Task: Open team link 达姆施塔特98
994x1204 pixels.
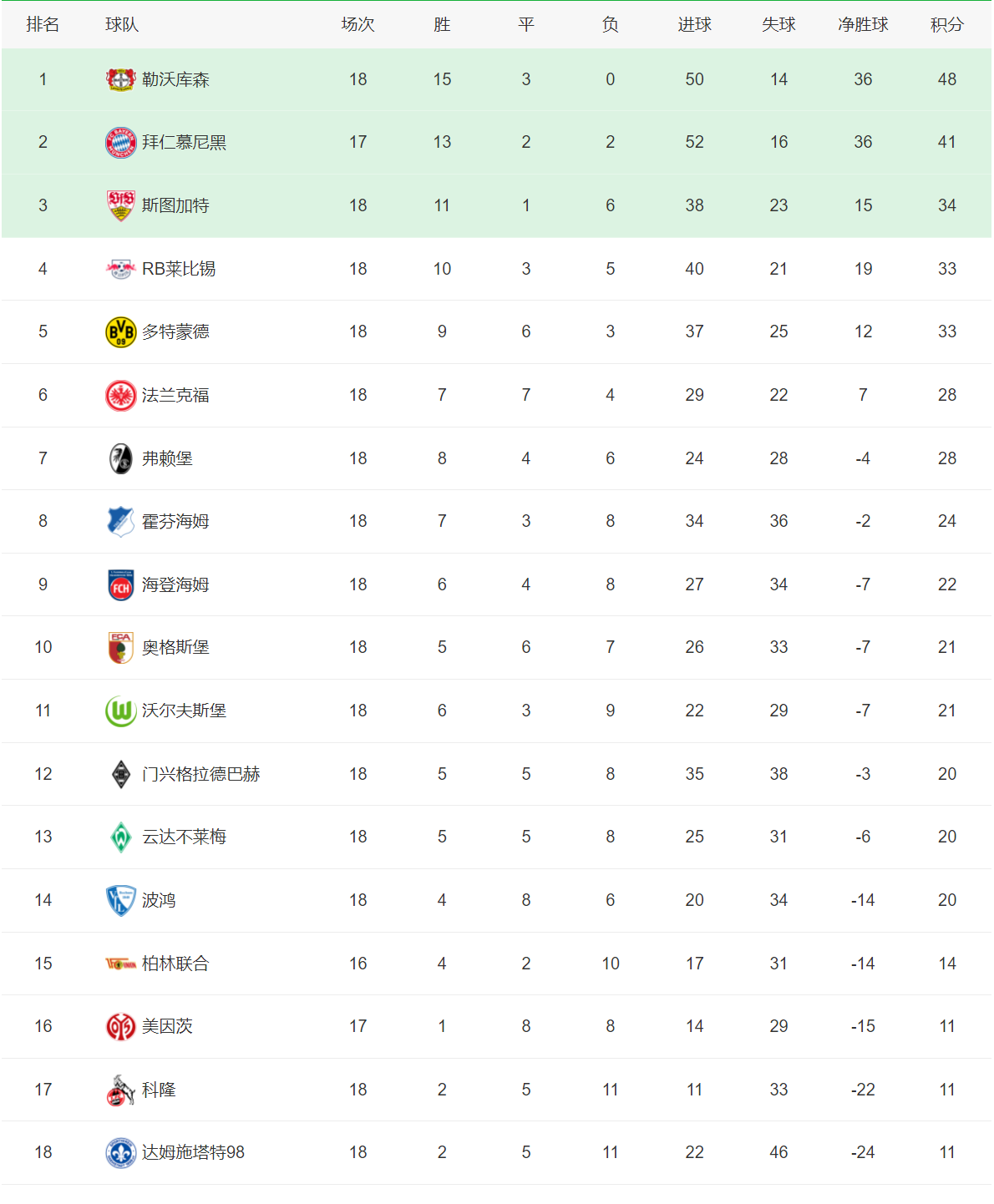Action: (x=193, y=1153)
